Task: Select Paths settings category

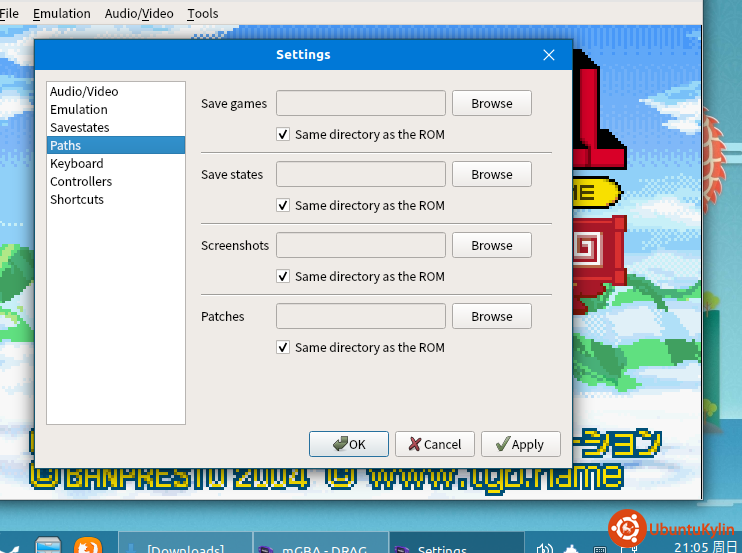Action: tap(116, 145)
